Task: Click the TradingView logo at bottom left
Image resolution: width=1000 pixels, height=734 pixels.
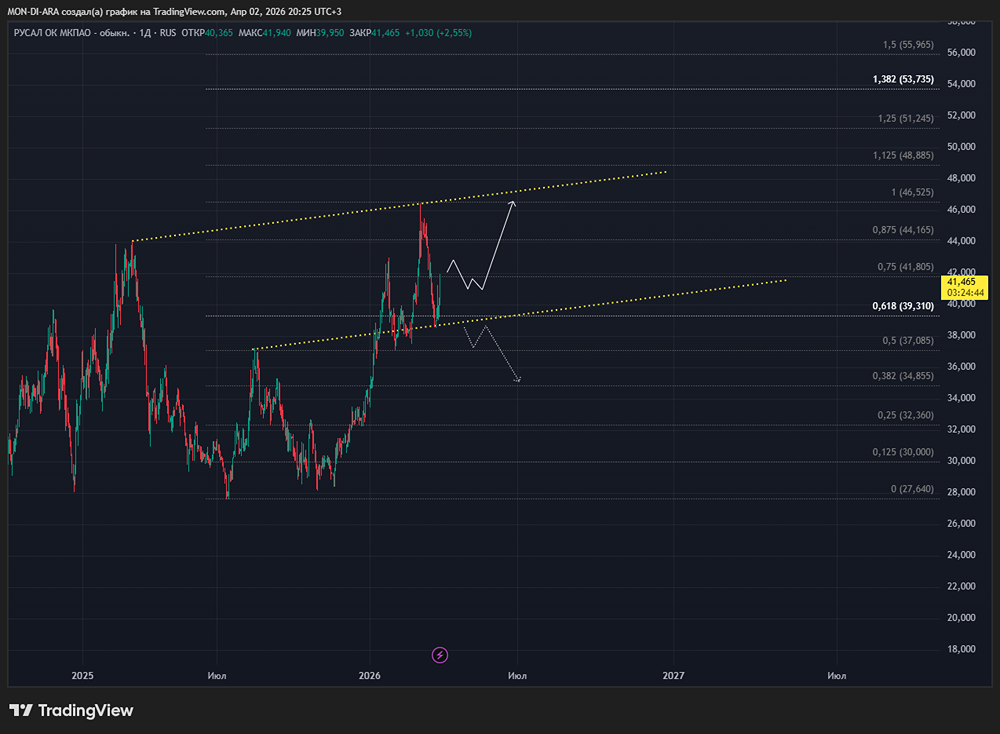Action: point(71,710)
